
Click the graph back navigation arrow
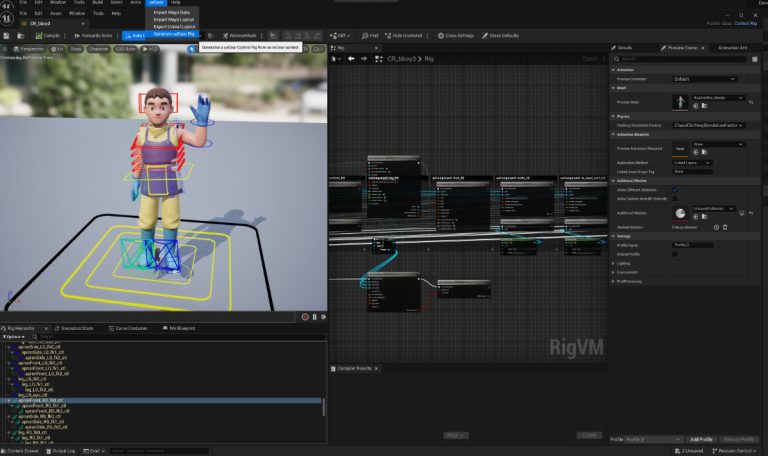click(x=350, y=58)
